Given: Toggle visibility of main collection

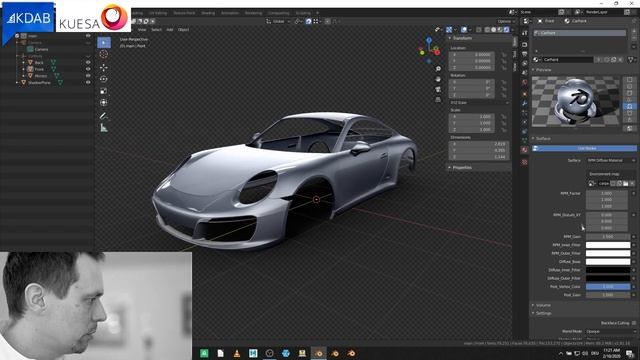Looking at the screenshot, I should (88, 36).
